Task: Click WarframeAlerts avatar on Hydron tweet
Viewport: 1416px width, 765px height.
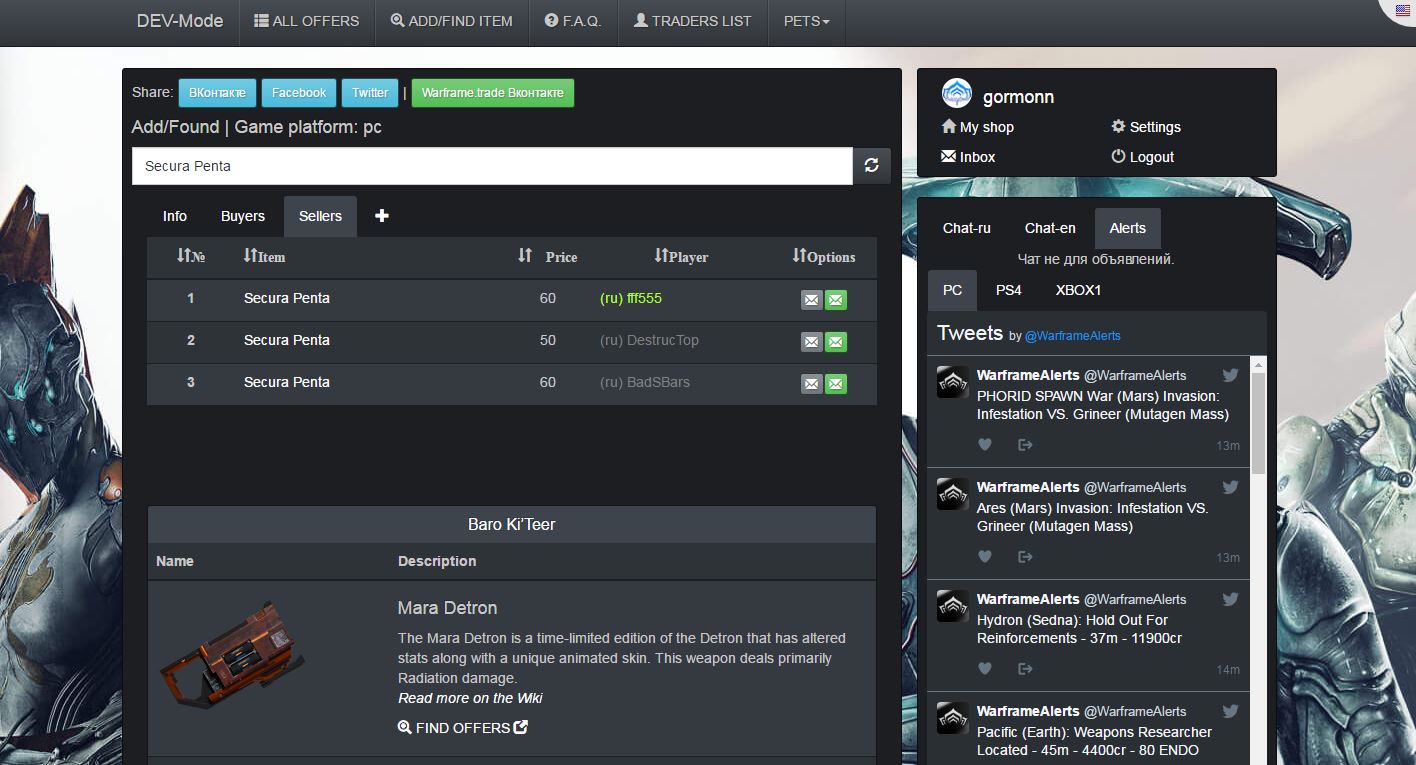Action: pyautogui.click(x=952, y=606)
